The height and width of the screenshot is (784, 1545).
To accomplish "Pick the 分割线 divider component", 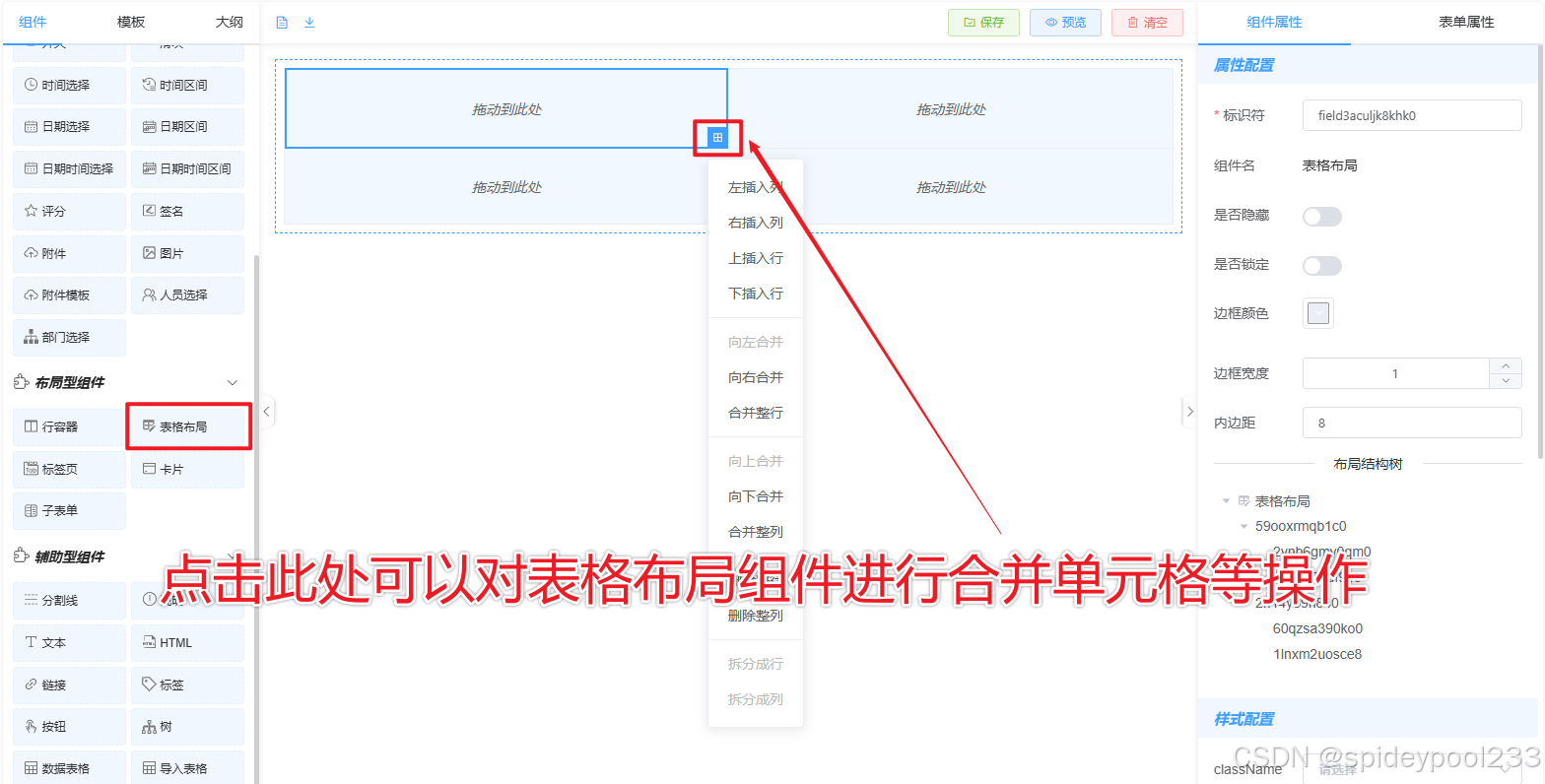I will (69, 601).
